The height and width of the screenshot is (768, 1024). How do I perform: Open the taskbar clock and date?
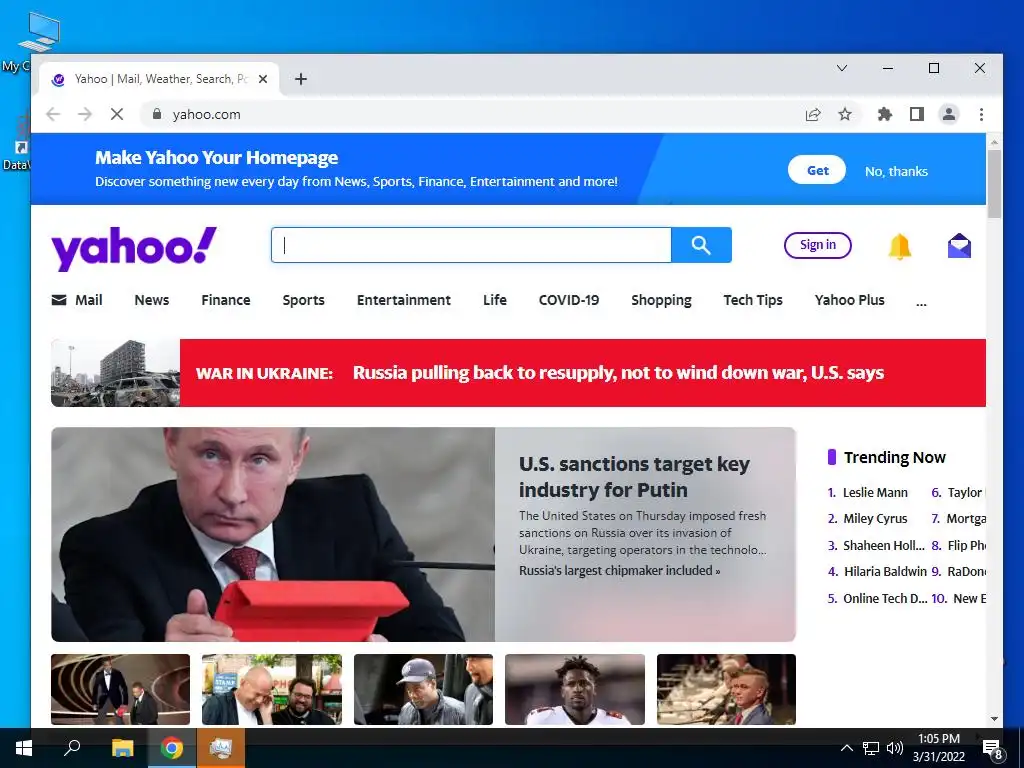tap(938, 748)
